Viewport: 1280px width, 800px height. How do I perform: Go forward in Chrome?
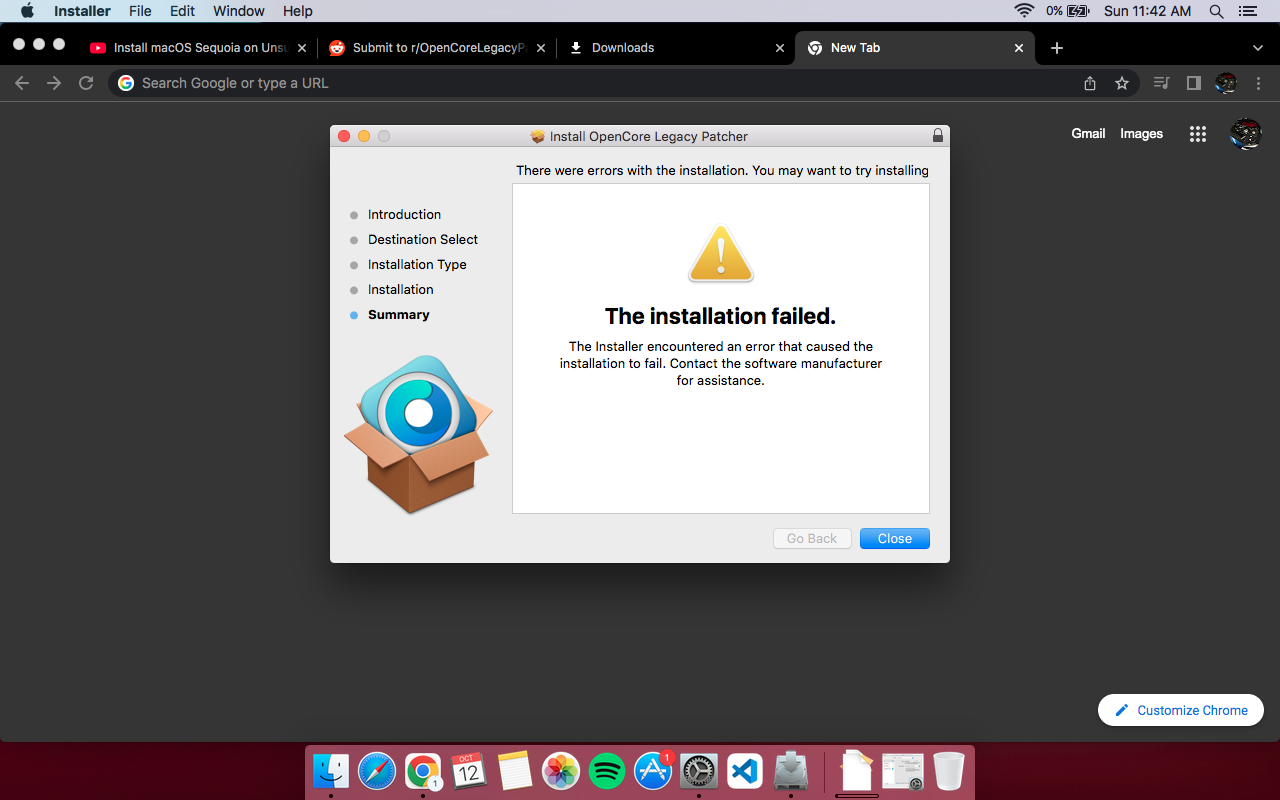54,83
